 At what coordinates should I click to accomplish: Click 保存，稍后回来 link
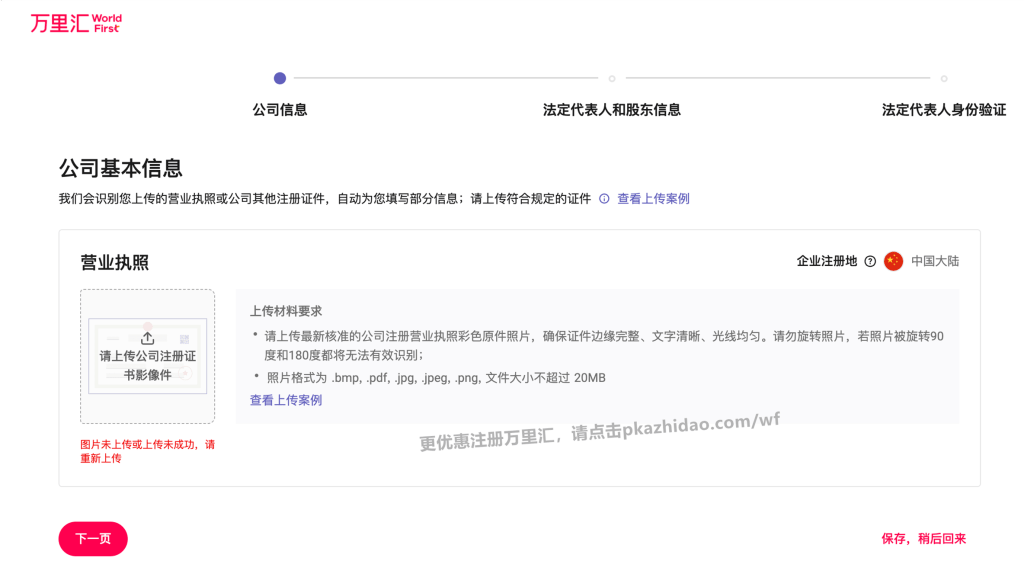(923, 539)
